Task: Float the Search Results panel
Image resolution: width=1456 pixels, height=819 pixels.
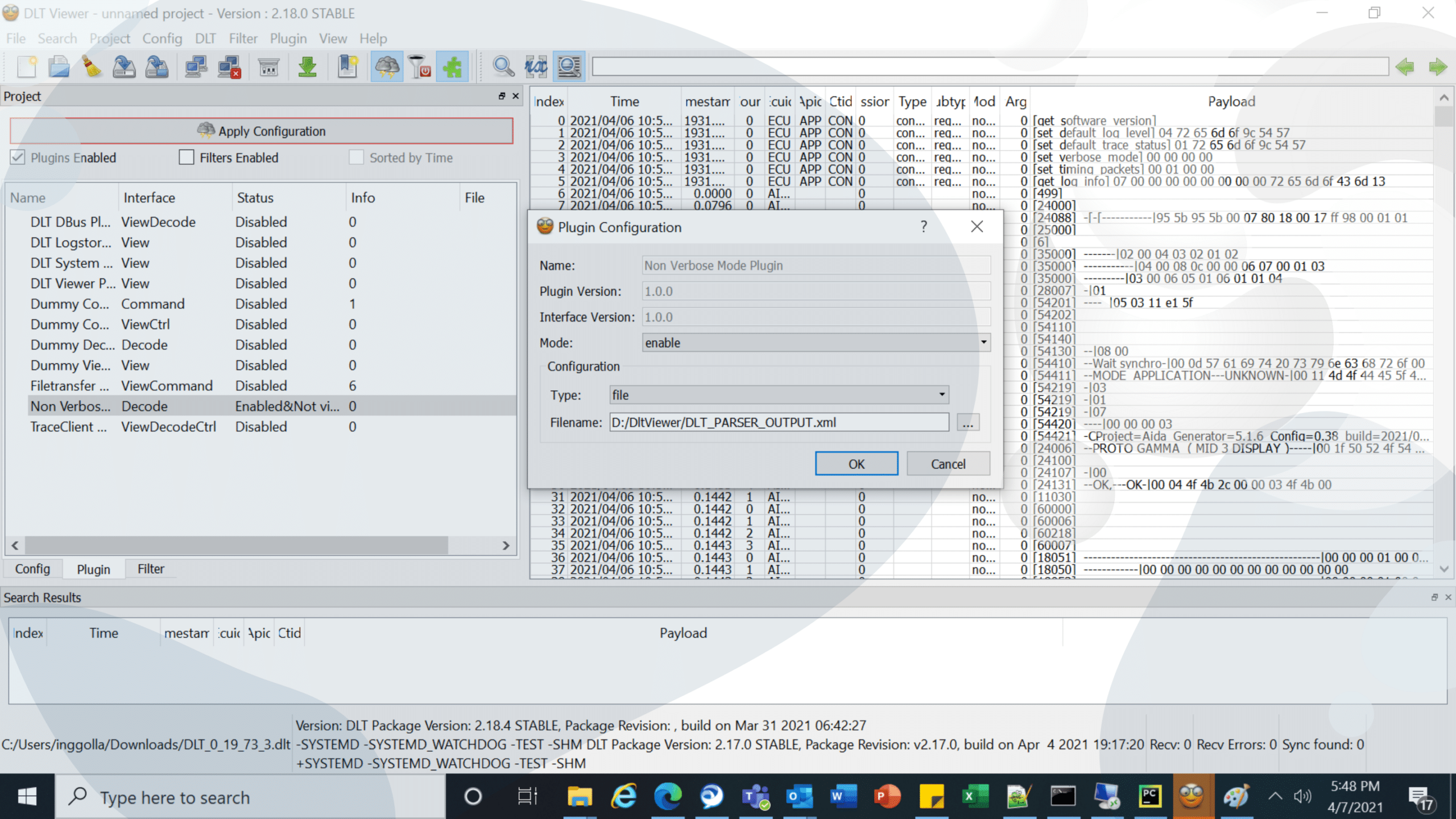Action: [x=1434, y=597]
